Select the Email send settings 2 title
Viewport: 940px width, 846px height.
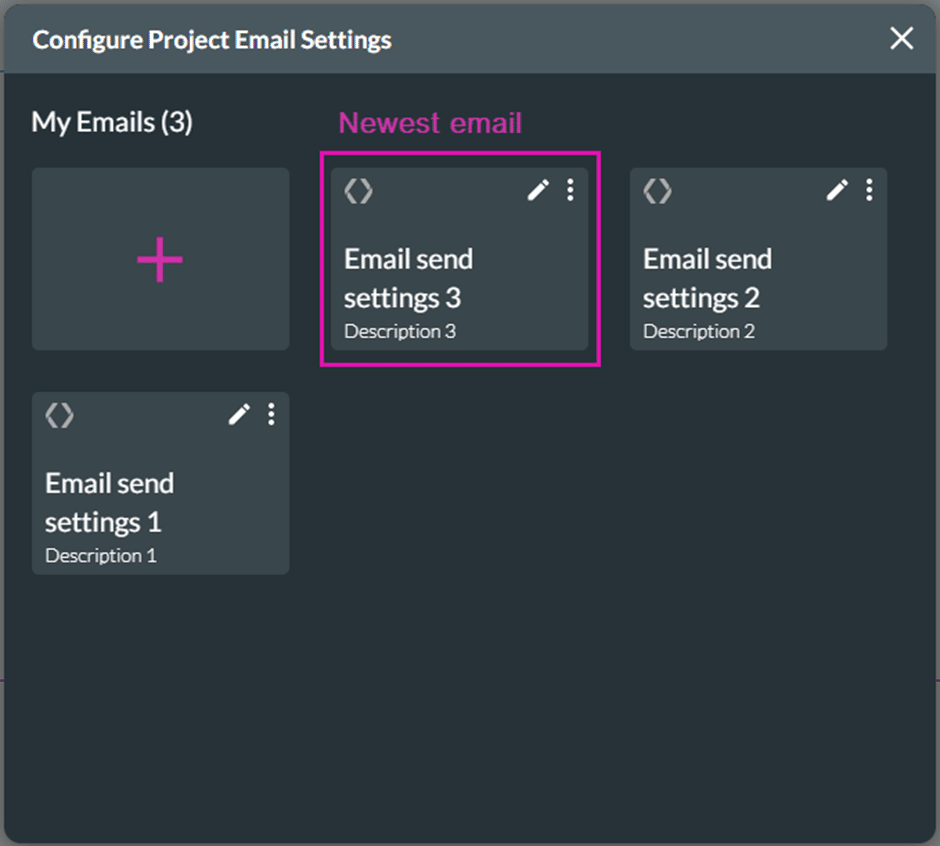[707, 278]
